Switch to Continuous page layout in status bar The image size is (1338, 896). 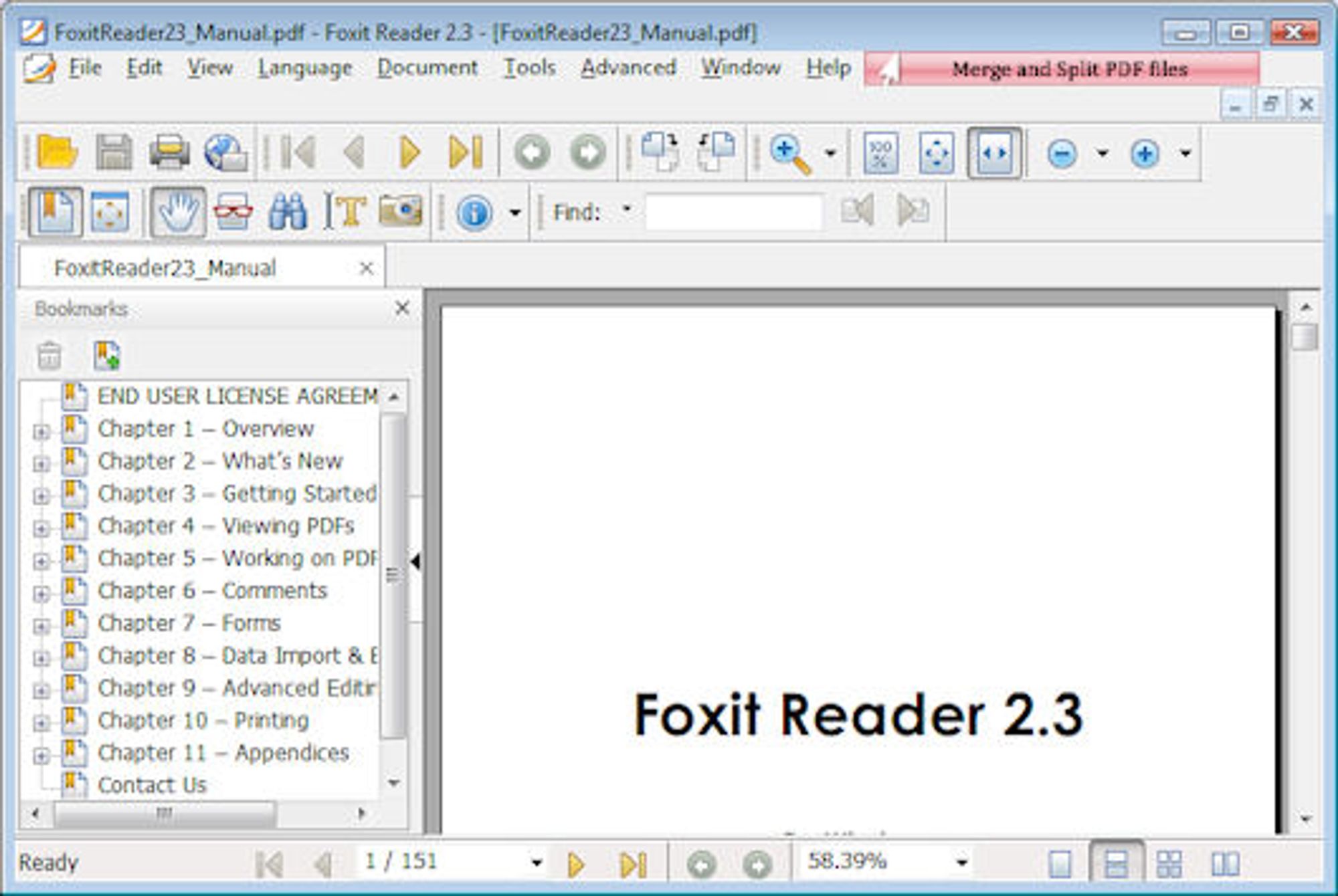coord(1116,863)
